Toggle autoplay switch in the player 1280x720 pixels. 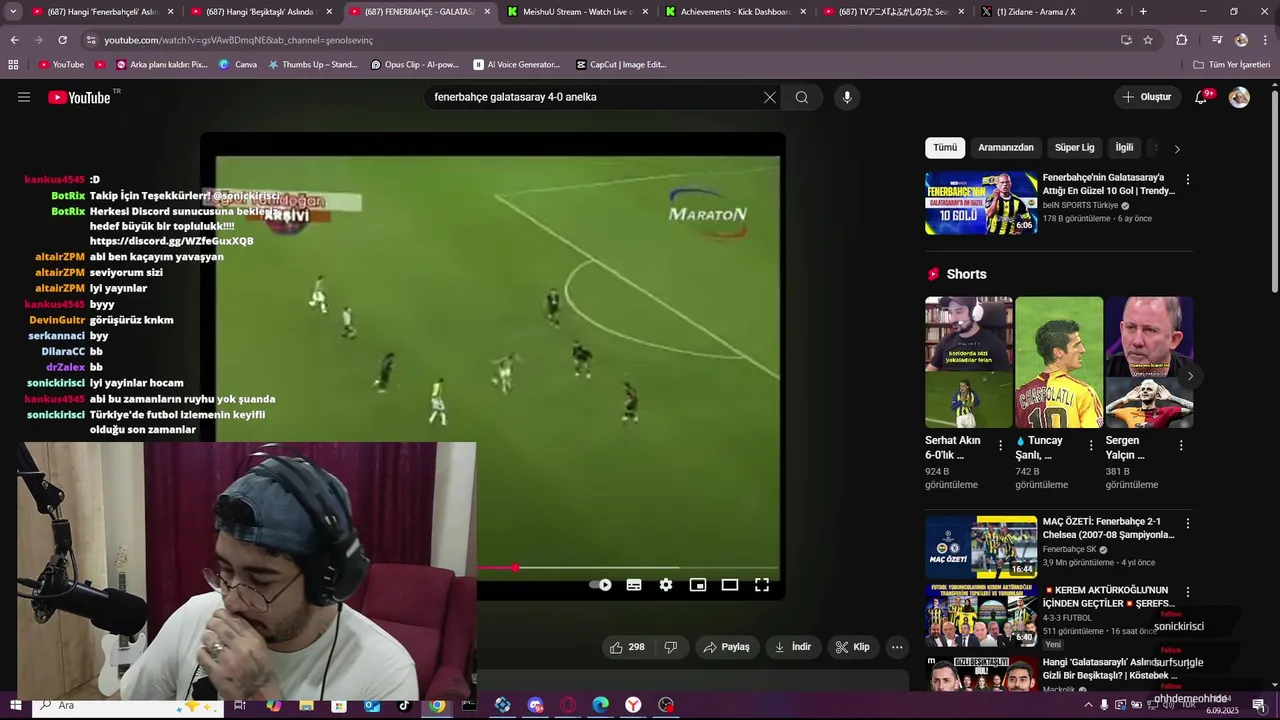coord(600,585)
